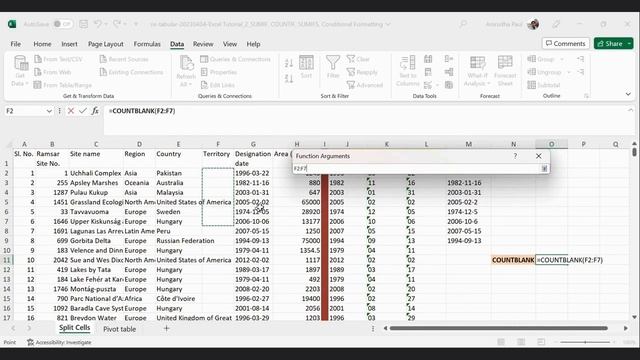Click the Share button
640x360 pixels.
[x=610, y=44]
